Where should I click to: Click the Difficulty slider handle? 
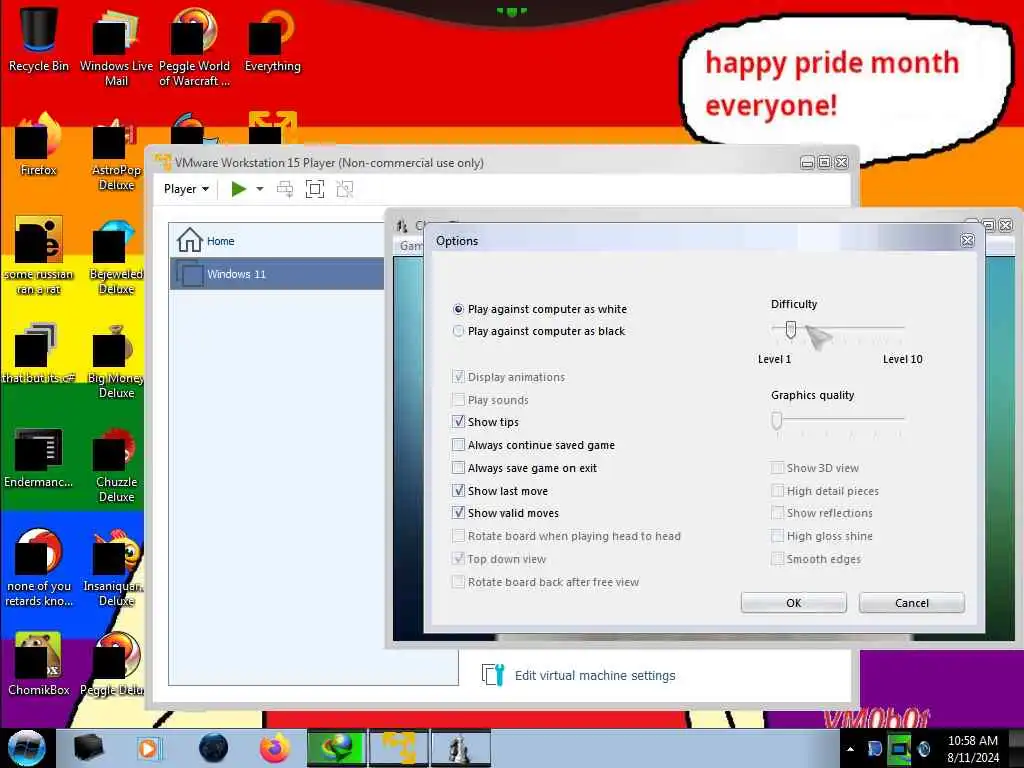pyautogui.click(x=790, y=330)
